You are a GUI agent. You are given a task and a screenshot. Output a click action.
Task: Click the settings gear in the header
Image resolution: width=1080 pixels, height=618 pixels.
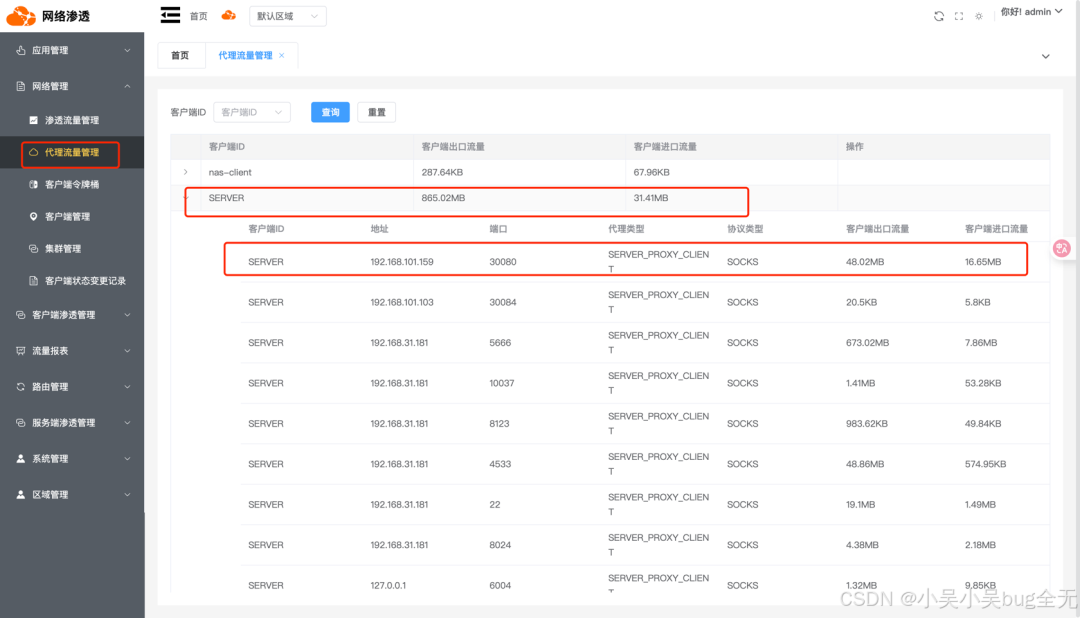977,12
